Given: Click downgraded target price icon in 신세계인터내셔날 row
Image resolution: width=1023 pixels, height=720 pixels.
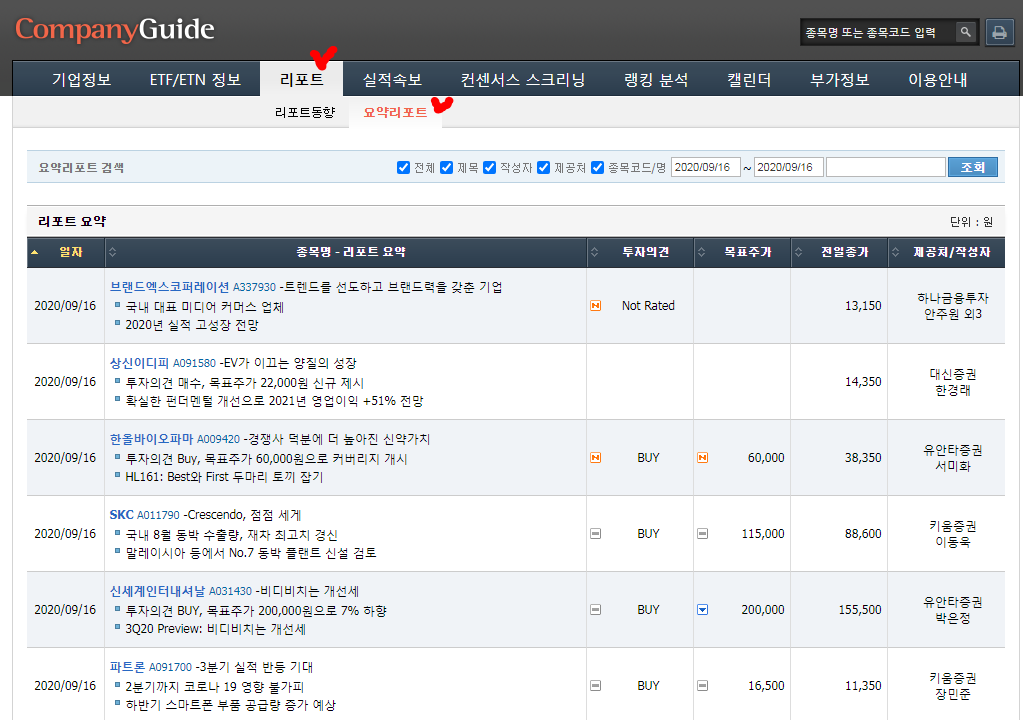Looking at the screenshot, I should pyautogui.click(x=703, y=610).
